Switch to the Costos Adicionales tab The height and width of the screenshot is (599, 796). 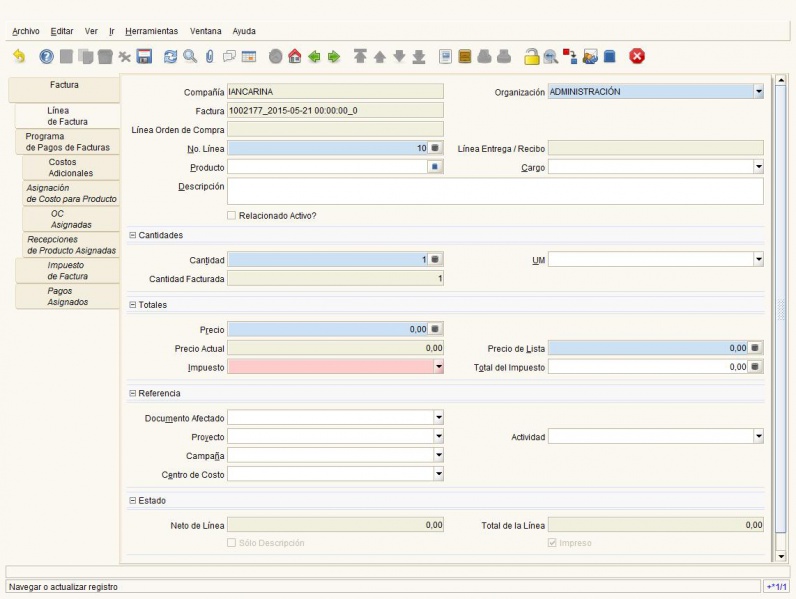pos(71,168)
